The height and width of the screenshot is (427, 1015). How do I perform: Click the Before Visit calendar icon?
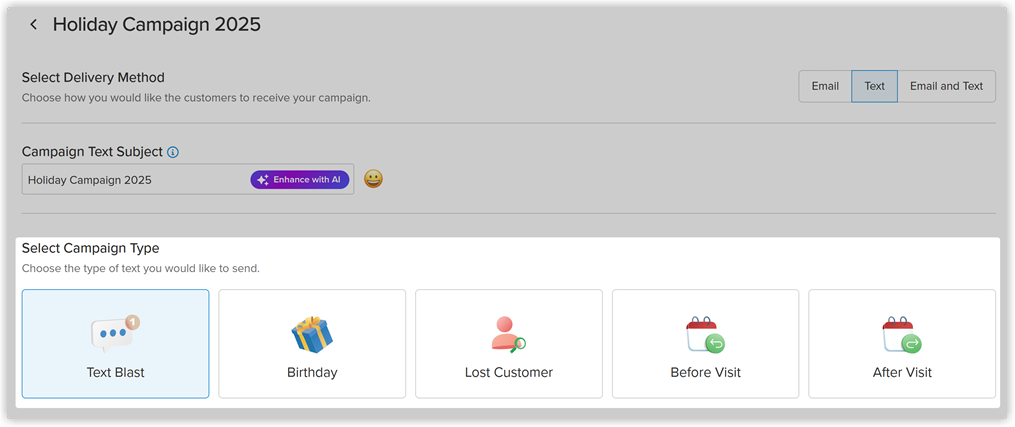[x=705, y=334]
